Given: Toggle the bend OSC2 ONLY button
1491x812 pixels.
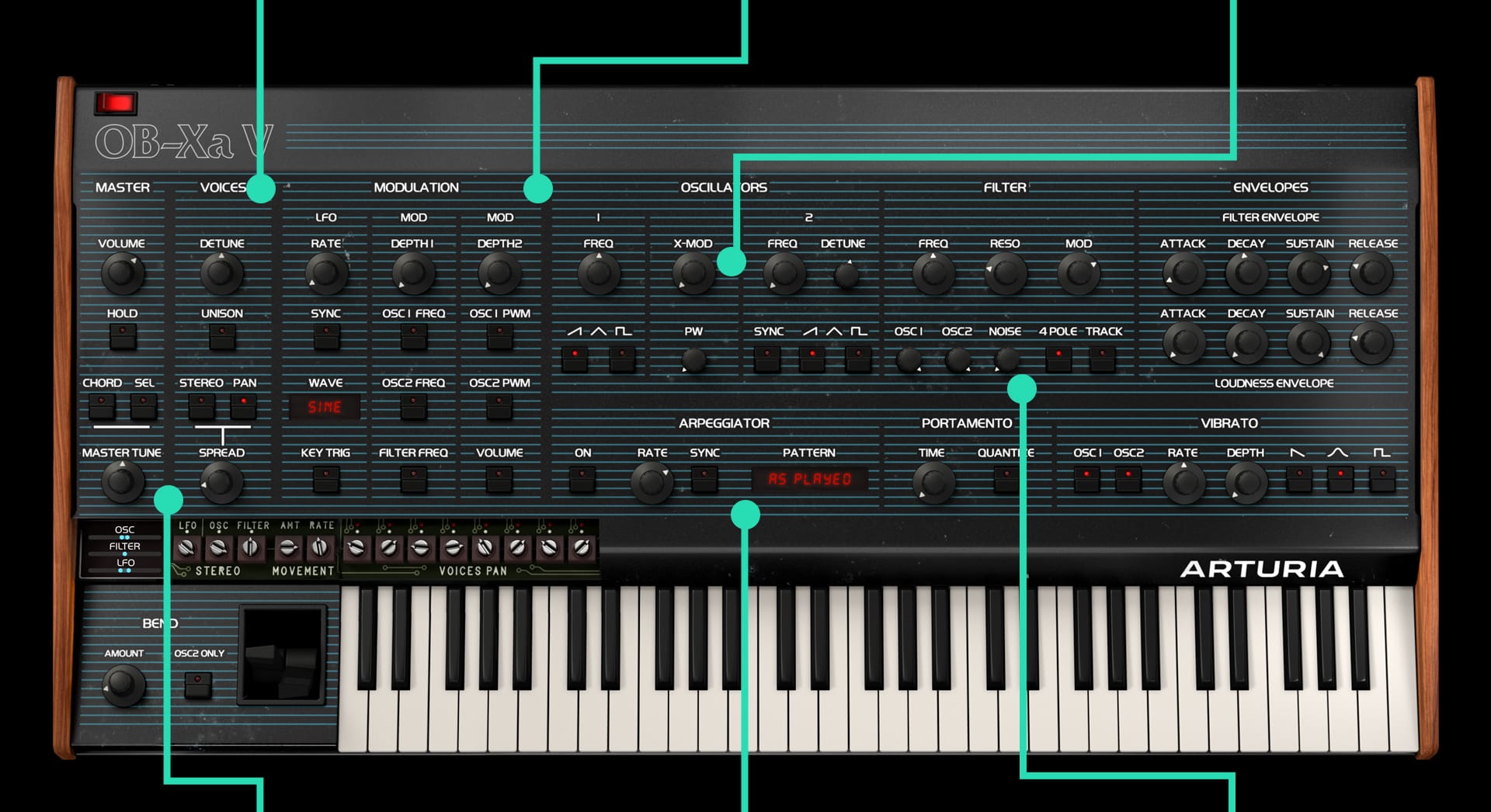Looking at the screenshot, I should click(x=198, y=684).
